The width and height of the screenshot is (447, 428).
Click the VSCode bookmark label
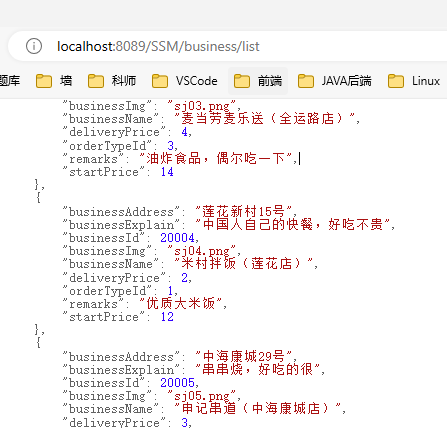[197, 81]
